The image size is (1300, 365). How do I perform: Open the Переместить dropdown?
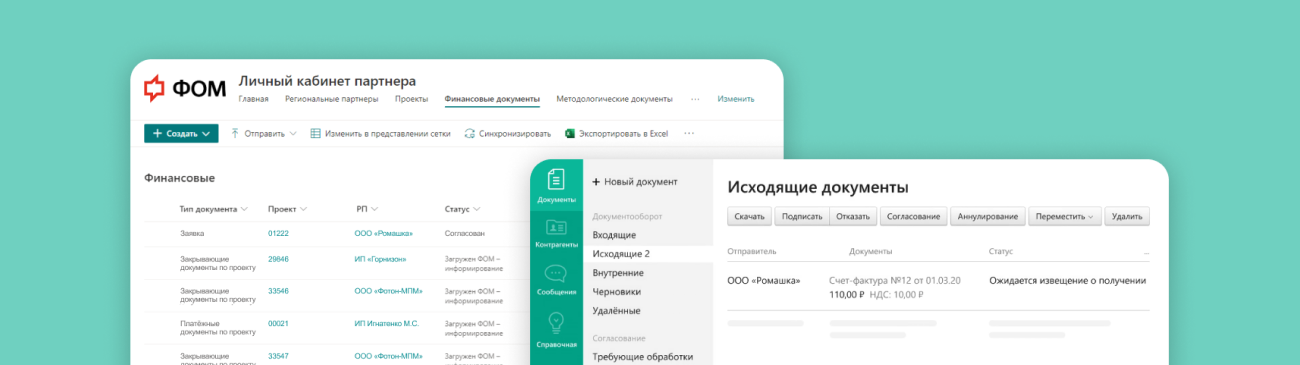tap(1064, 216)
